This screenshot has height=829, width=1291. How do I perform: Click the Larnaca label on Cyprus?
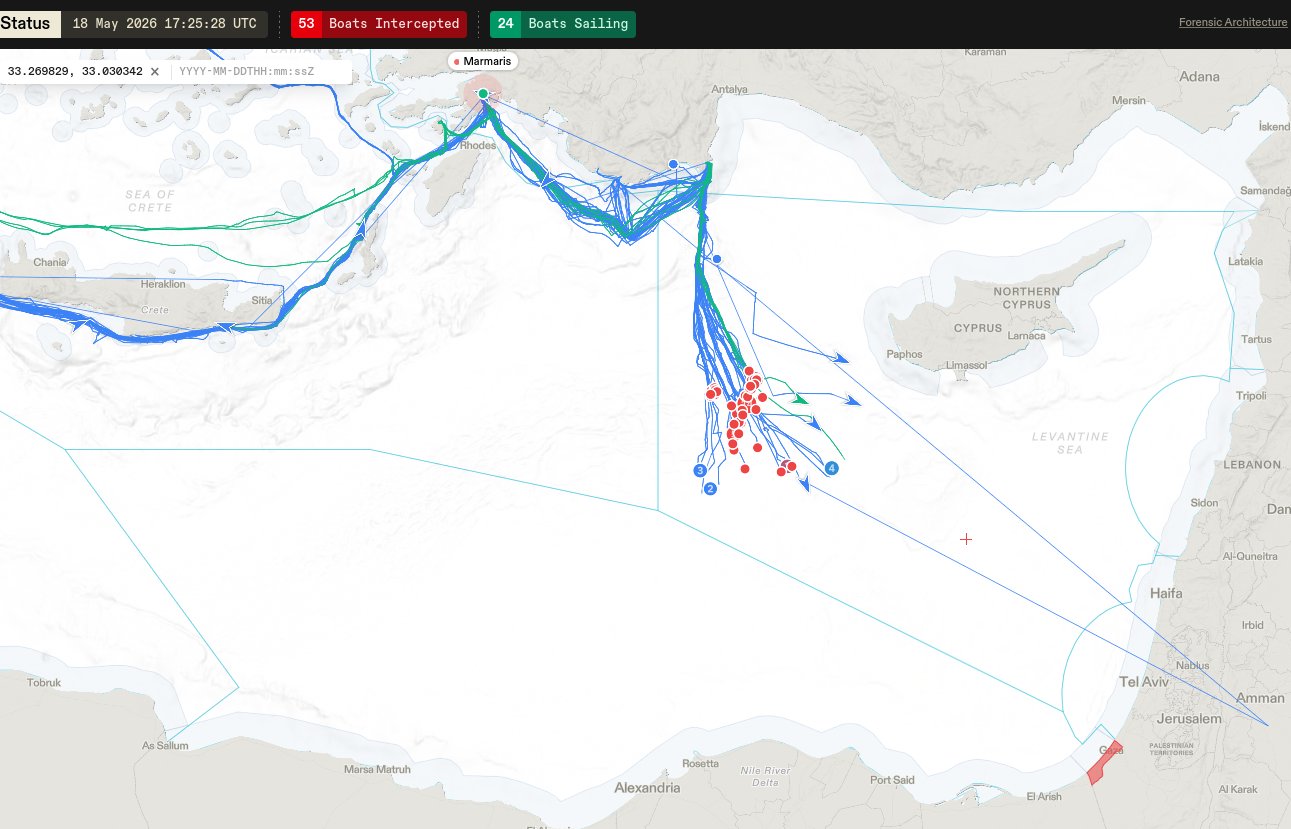click(x=1027, y=336)
